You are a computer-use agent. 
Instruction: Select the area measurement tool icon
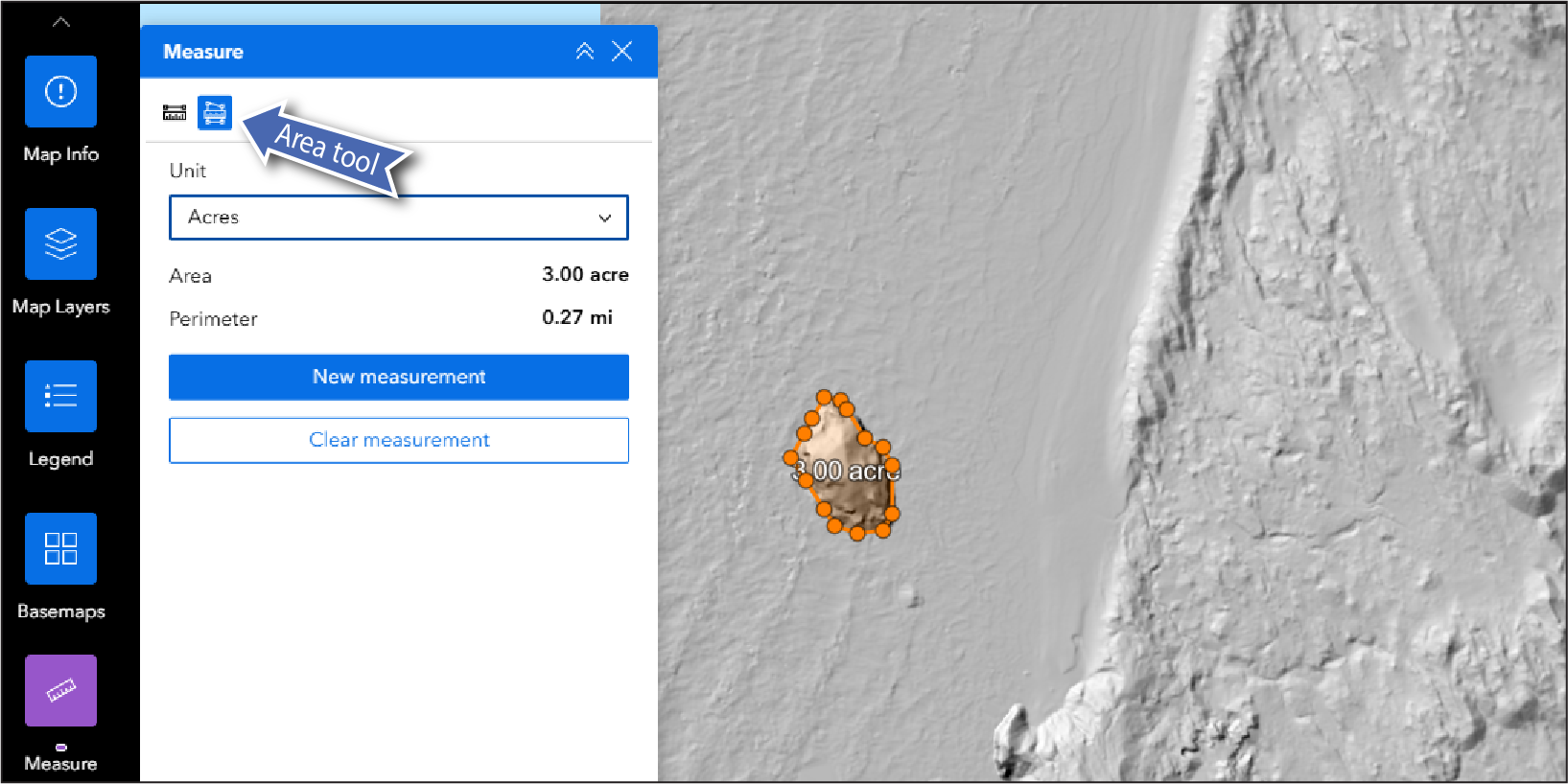(x=215, y=113)
